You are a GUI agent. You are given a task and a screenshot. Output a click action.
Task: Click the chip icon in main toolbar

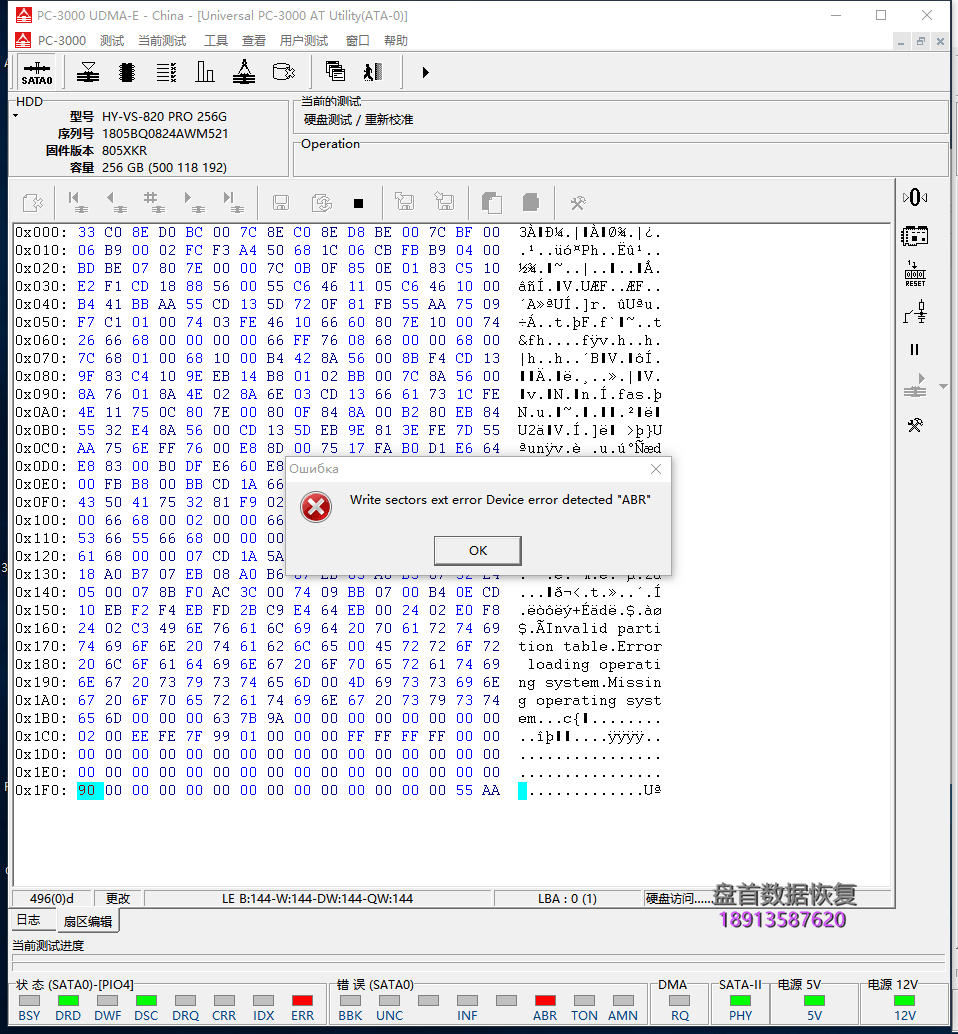tap(127, 72)
